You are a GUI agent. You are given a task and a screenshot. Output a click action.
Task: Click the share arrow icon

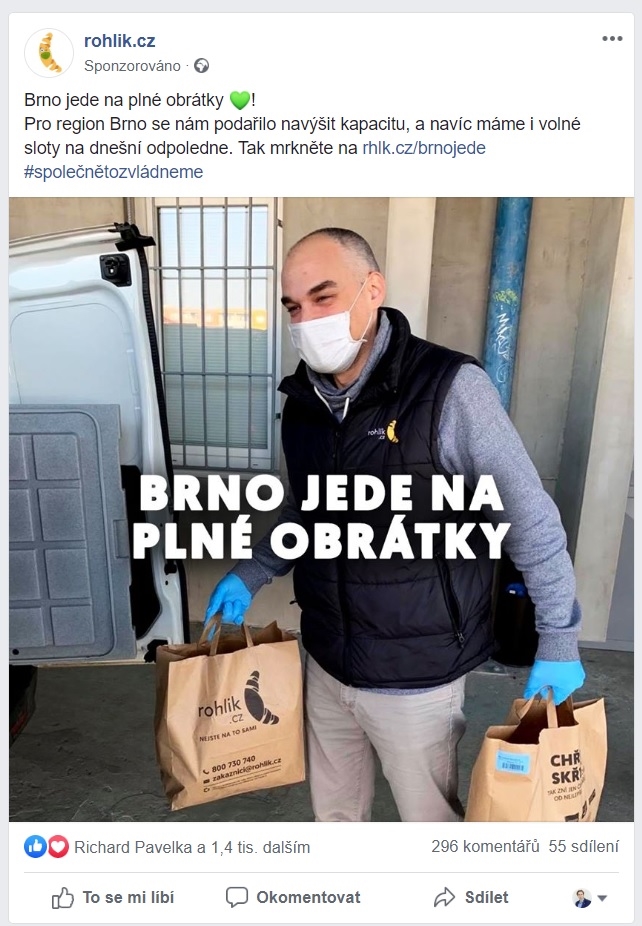pyautogui.click(x=444, y=898)
